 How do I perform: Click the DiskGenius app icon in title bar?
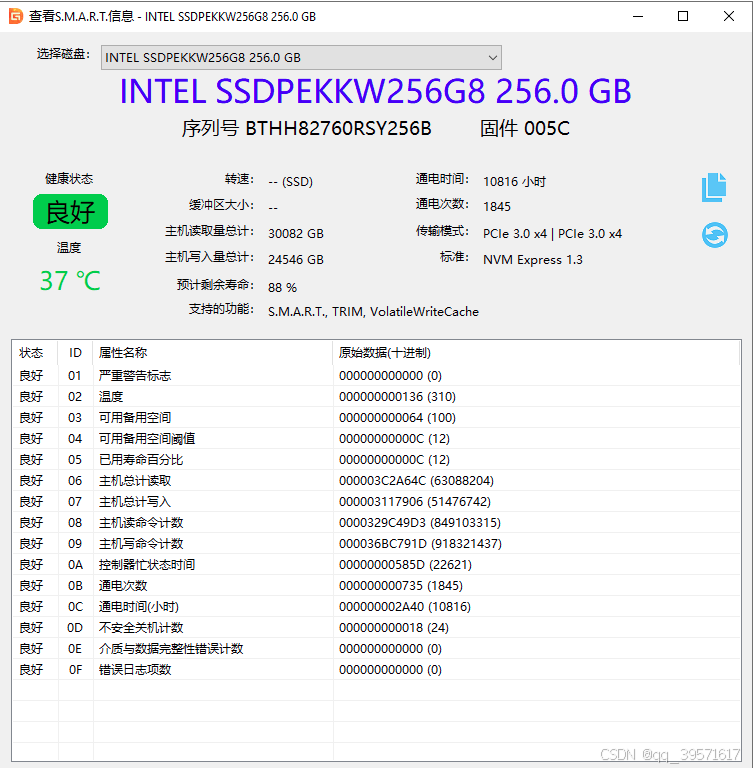tap(16, 16)
